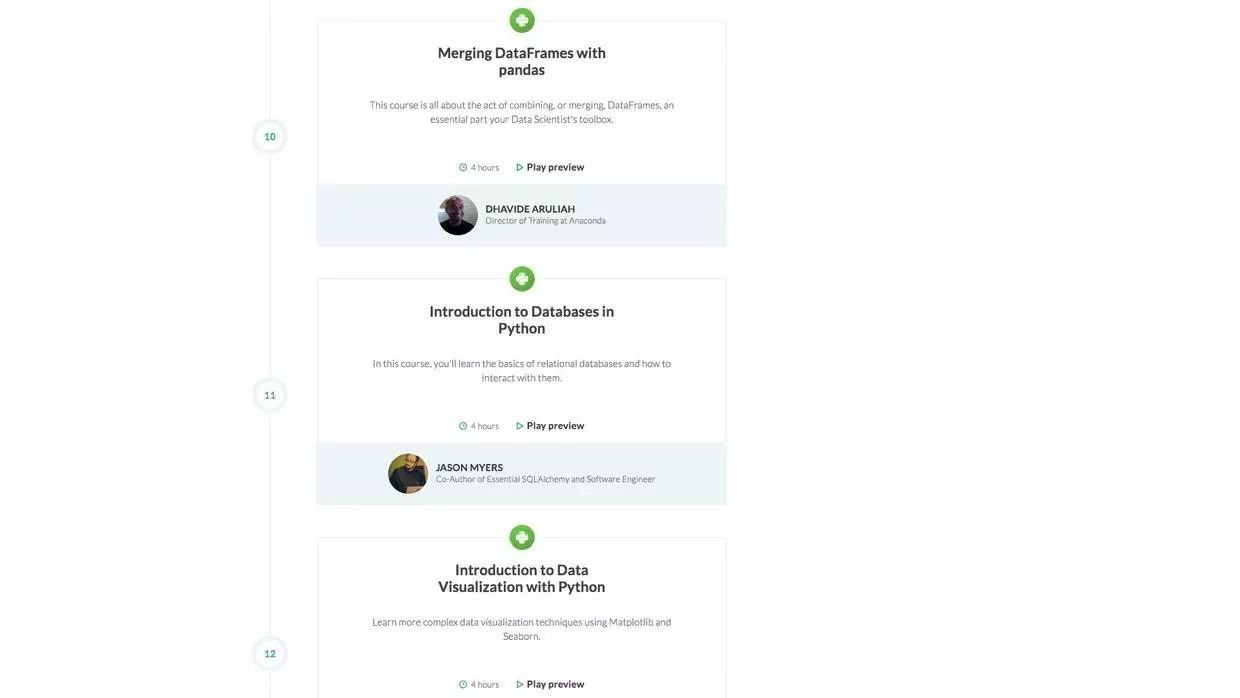
Task: Click the clock icon in the Data Visualization card
Action: point(463,685)
